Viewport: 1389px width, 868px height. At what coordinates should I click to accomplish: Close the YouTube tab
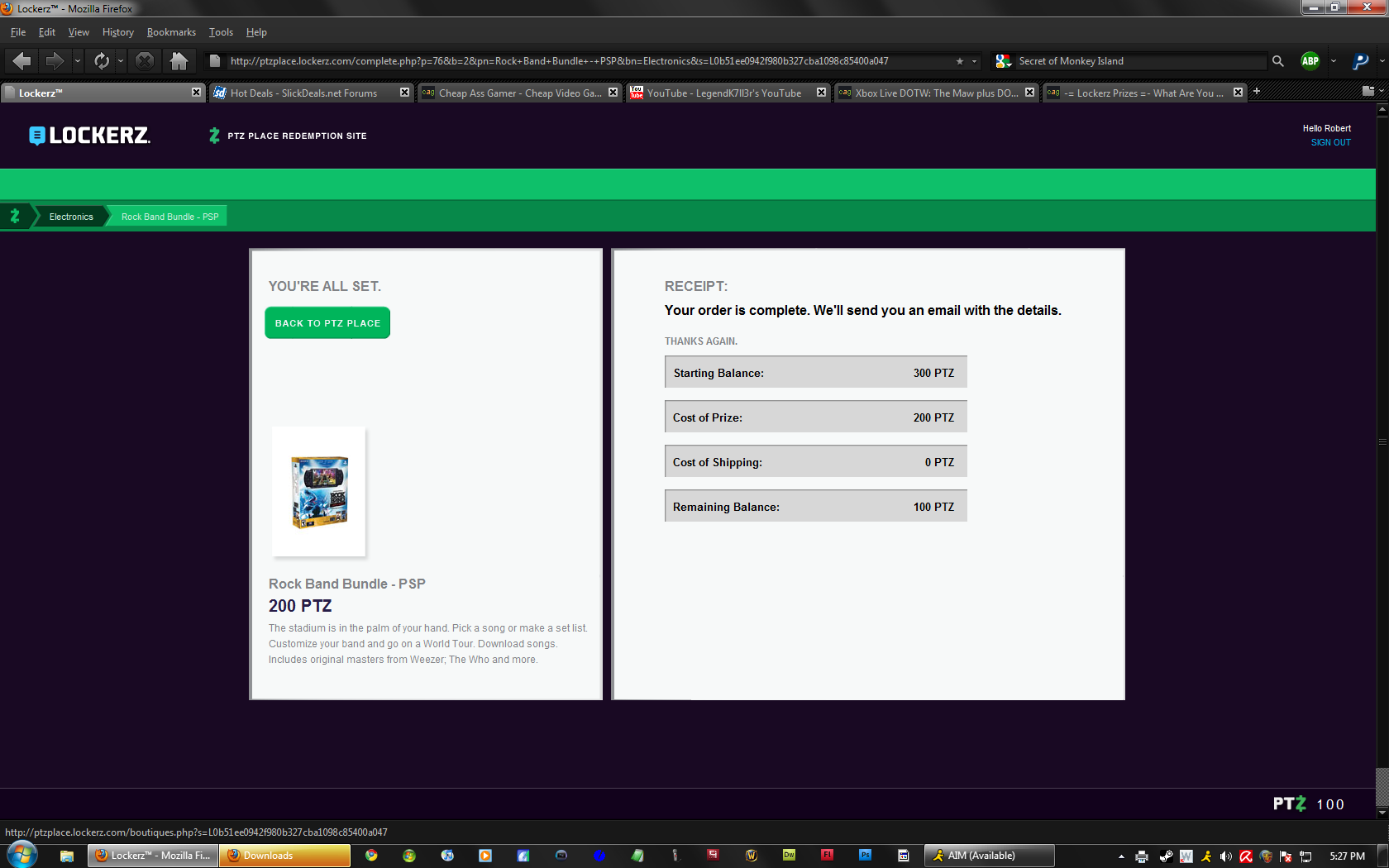(x=821, y=93)
